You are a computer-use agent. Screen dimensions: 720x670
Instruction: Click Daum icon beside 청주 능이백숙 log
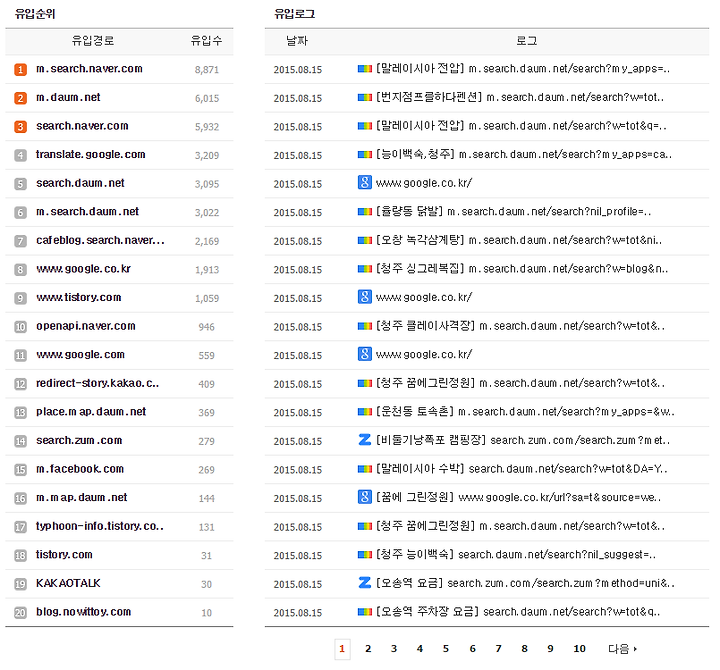pyautogui.click(x=365, y=555)
